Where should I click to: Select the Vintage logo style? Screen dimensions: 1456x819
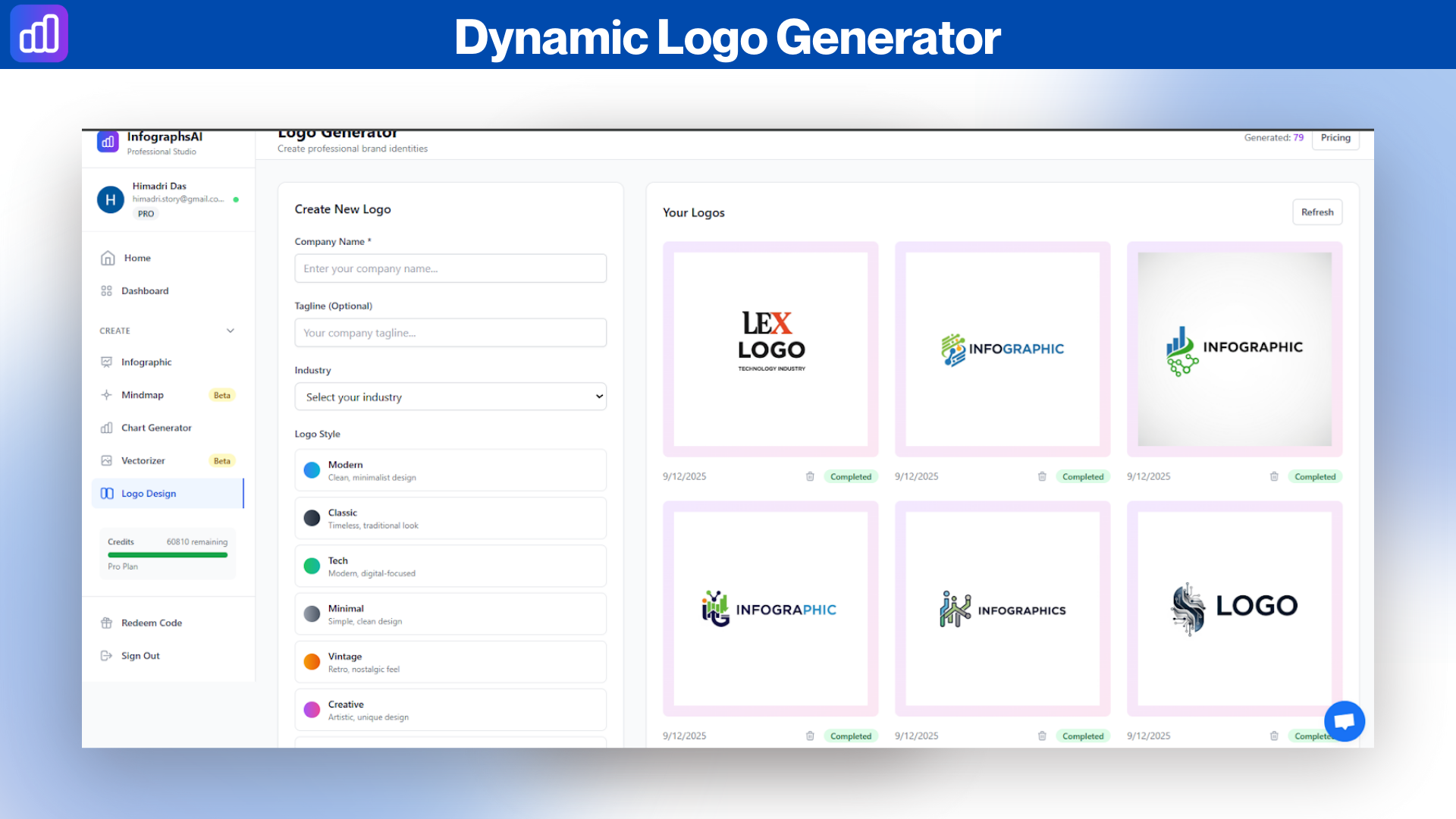(x=450, y=661)
